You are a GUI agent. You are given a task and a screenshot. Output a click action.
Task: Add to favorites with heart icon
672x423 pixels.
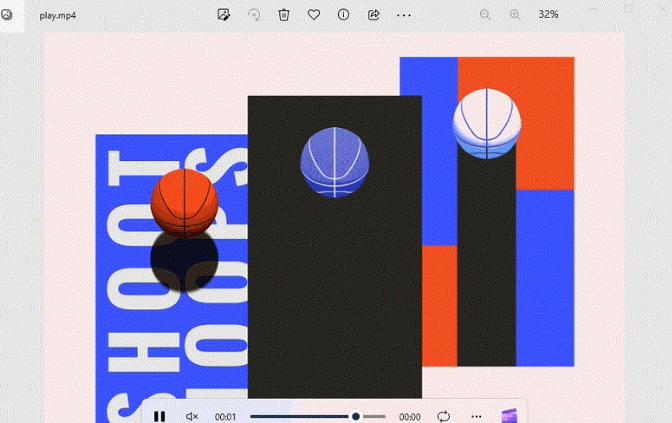[x=314, y=15]
